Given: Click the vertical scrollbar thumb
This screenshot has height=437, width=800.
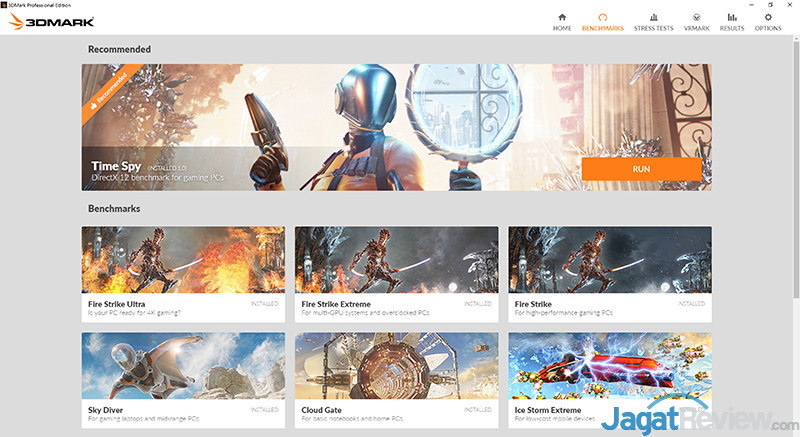Looking at the screenshot, I should (796, 168).
